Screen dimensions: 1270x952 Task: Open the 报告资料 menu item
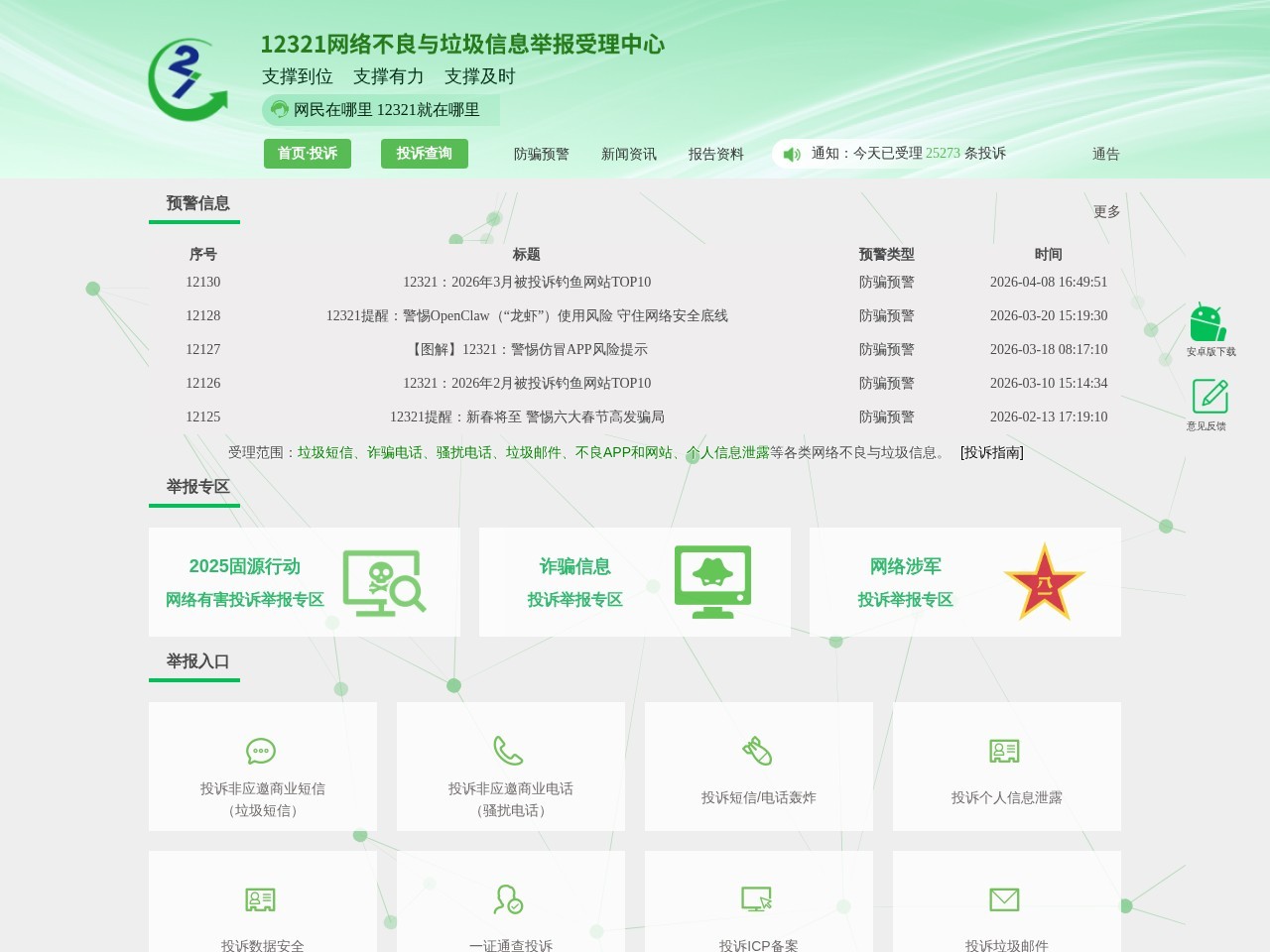715,154
